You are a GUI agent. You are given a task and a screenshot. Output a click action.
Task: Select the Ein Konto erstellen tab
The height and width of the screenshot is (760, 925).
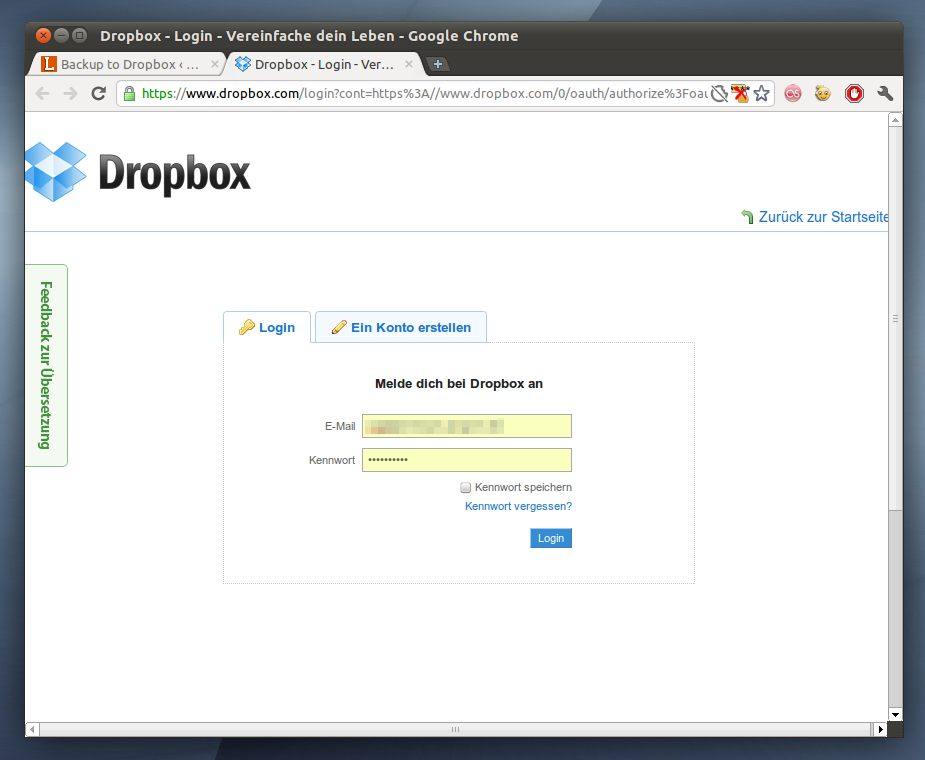[x=401, y=327]
